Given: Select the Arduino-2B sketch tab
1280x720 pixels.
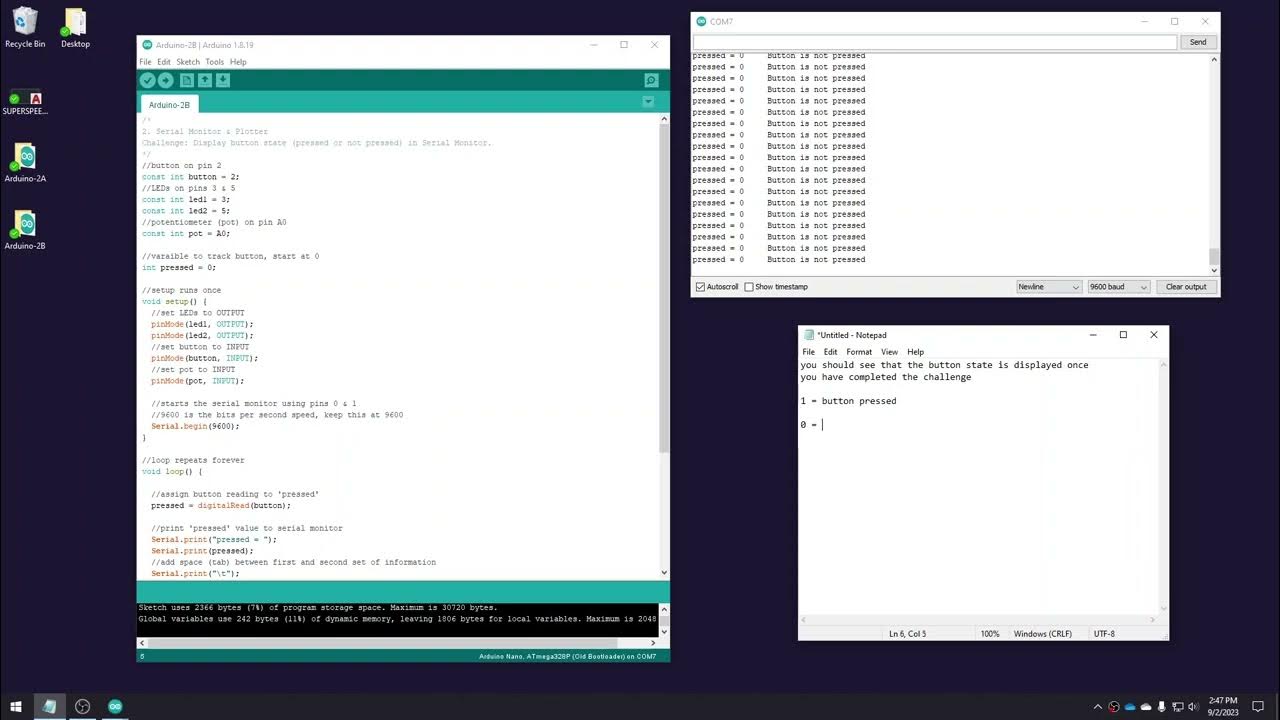Looking at the screenshot, I should coord(169,105).
